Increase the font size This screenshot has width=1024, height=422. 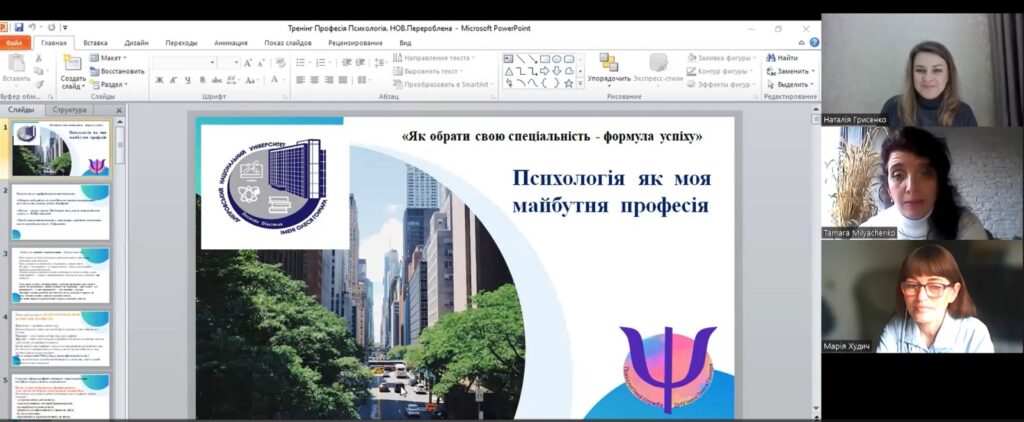pos(248,63)
